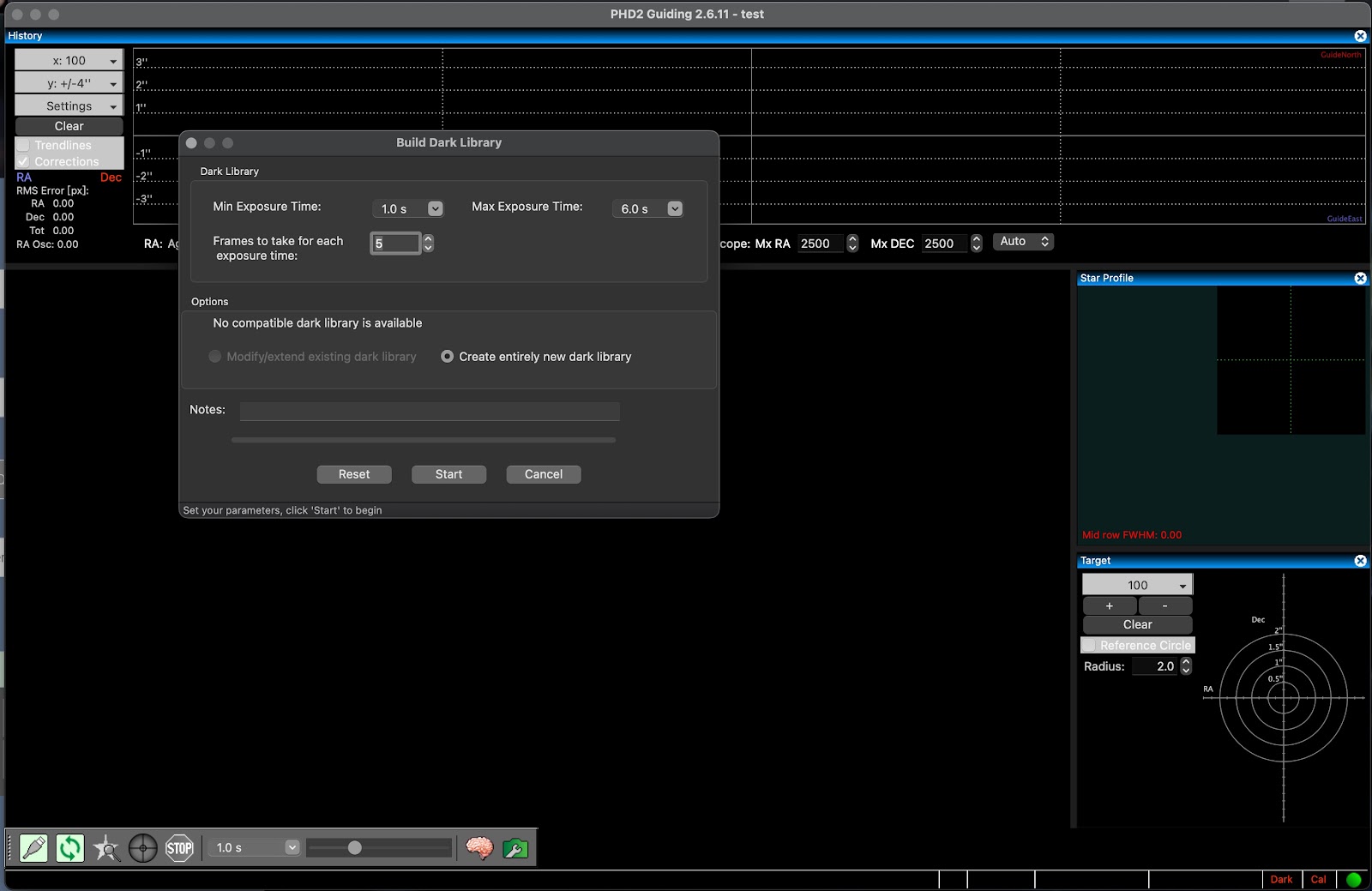The height and width of the screenshot is (891, 1372).
Task: Click the History panel title
Action: click(25, 36)
